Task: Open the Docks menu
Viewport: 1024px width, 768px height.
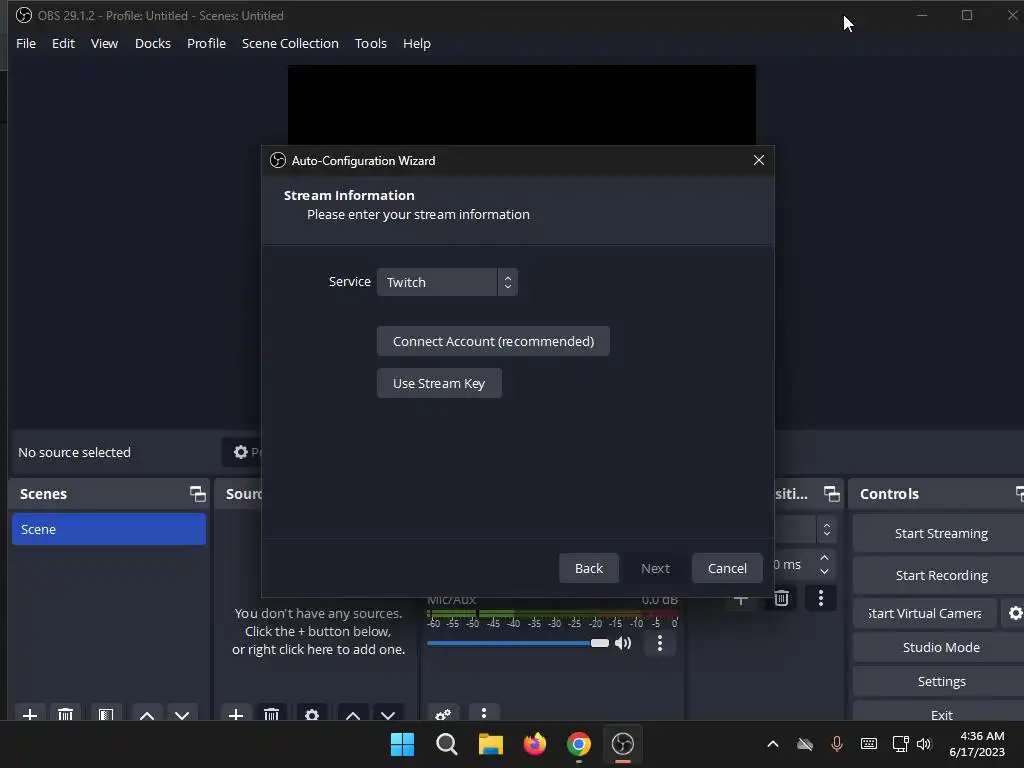Action: pyautogui.click(x=153, y=43)
